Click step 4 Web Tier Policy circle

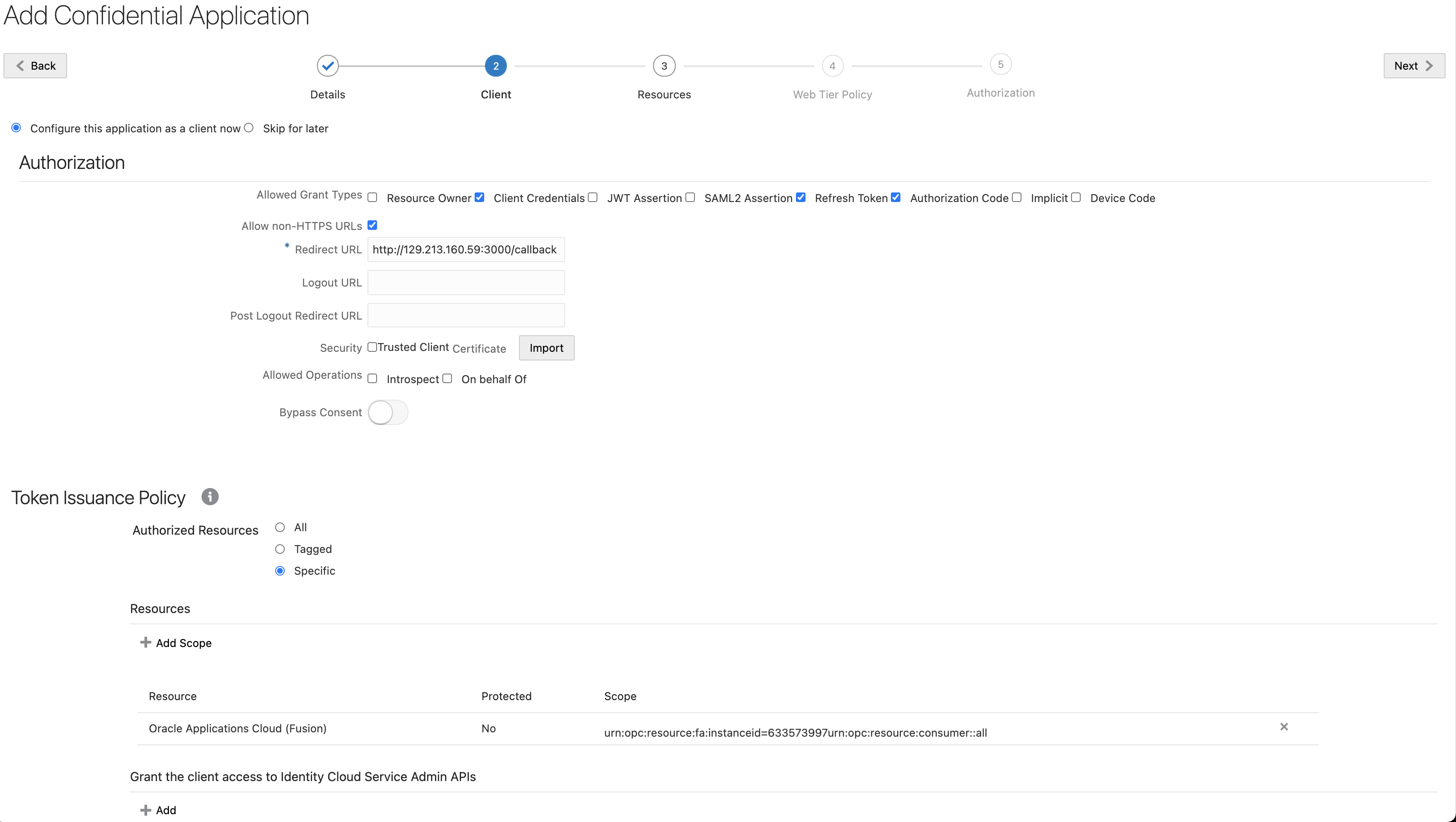[832, 66]
